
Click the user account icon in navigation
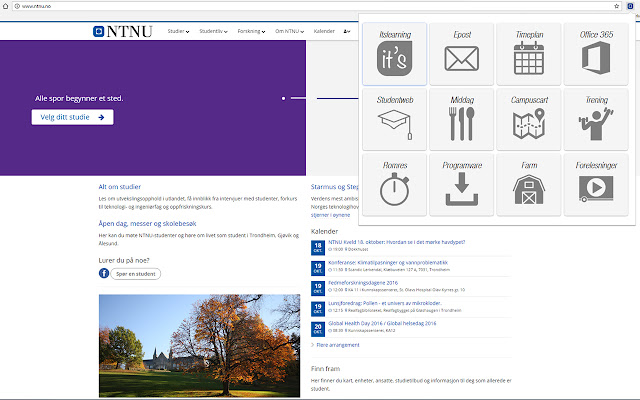click(347, 31)
